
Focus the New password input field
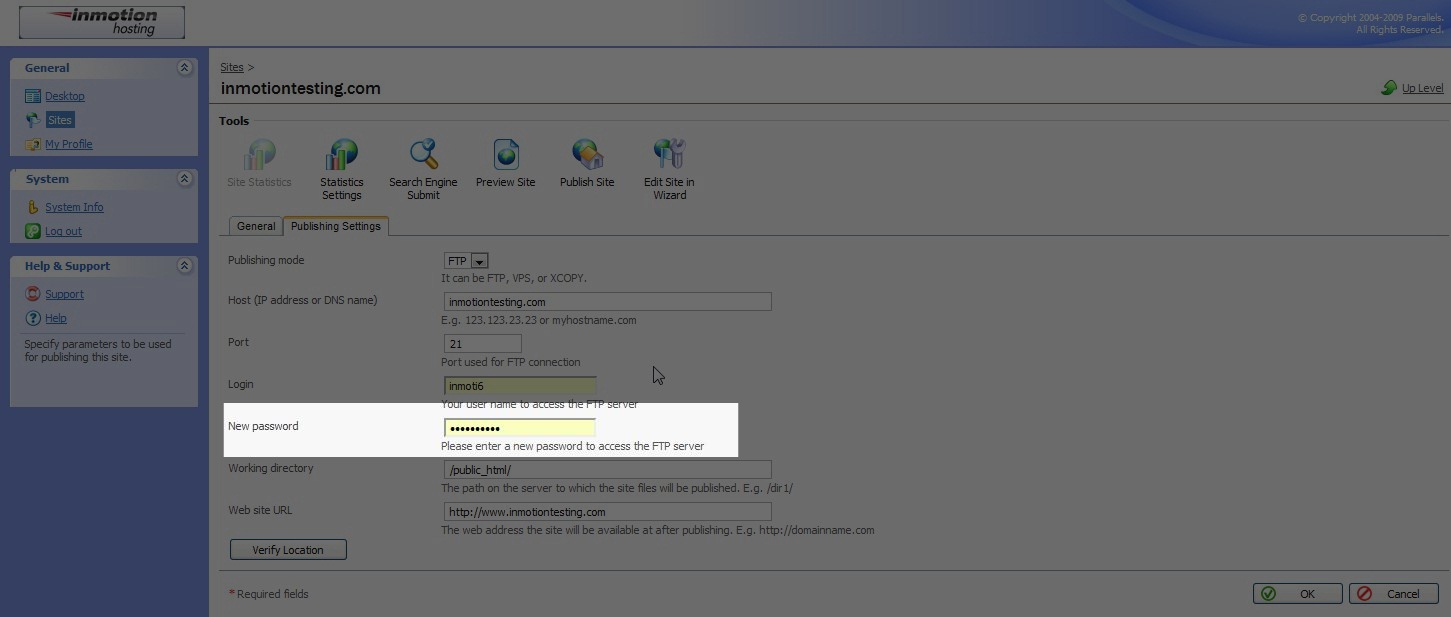point(520,428)
